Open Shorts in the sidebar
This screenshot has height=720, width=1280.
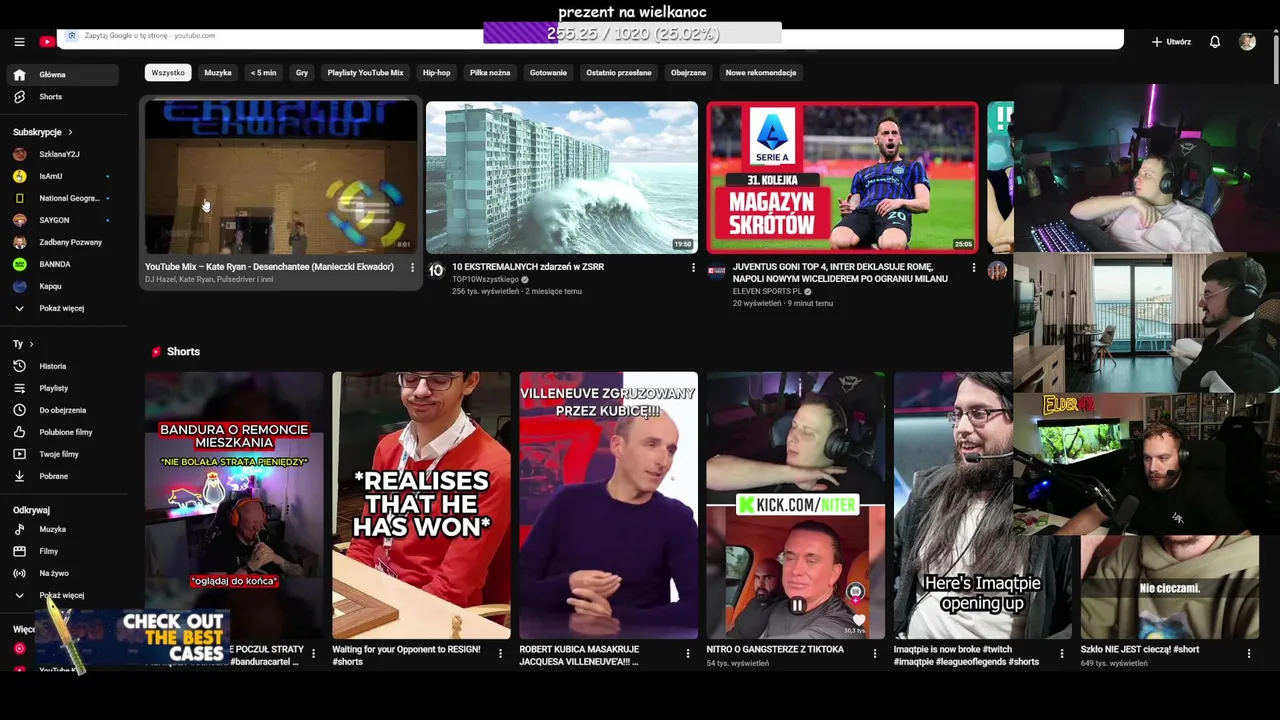(x=50, y=97)
